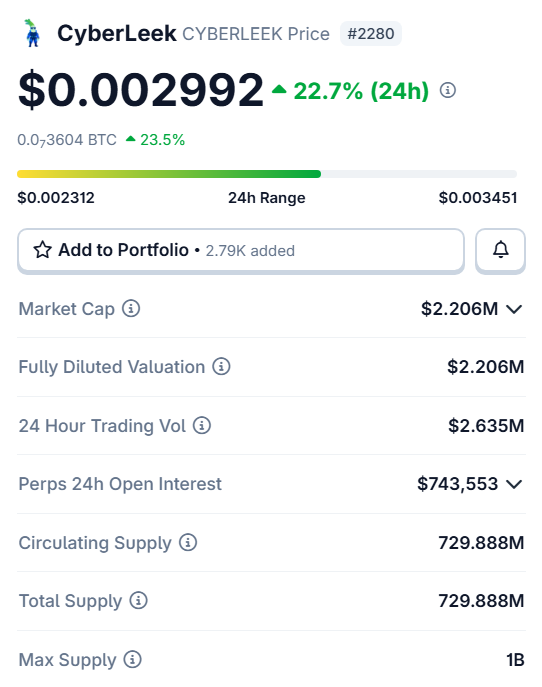Open Market Cap info tooltip icon
Viewport: 542px width, 687px height.
[131, 308]
